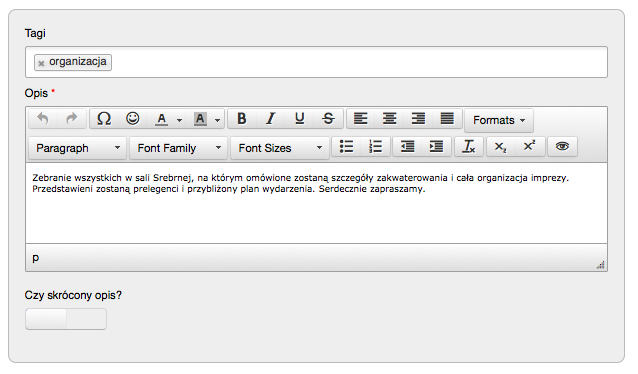Open the Formats menu
638x374 pixels.
tap(499, 120)
